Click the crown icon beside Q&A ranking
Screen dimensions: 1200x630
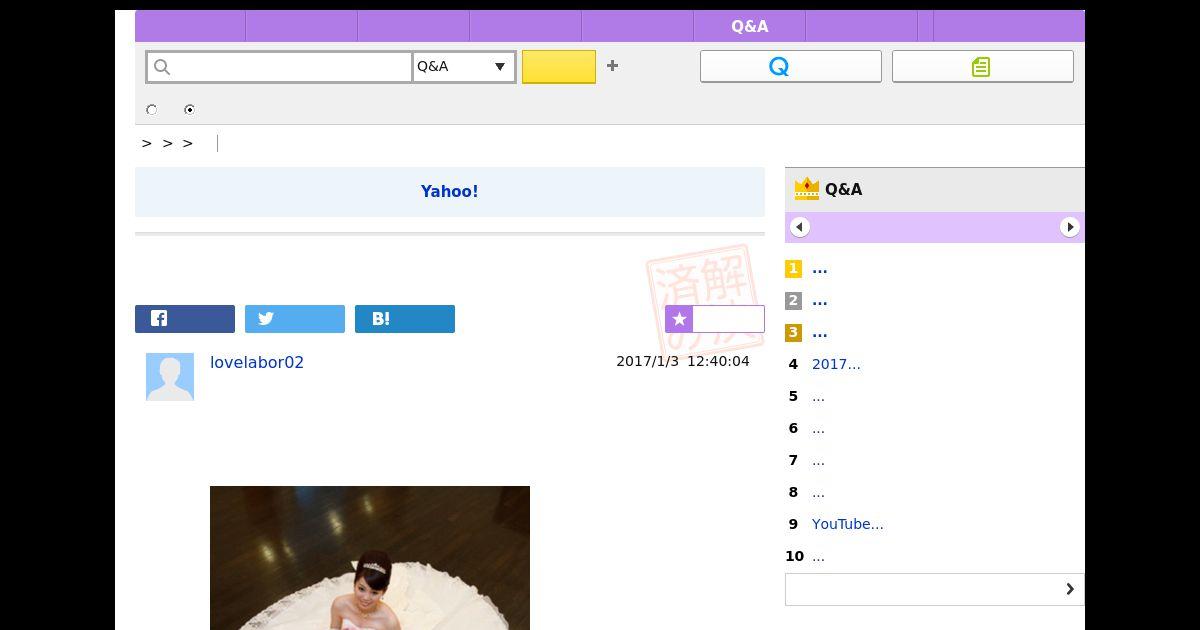(x=806, y=189)
